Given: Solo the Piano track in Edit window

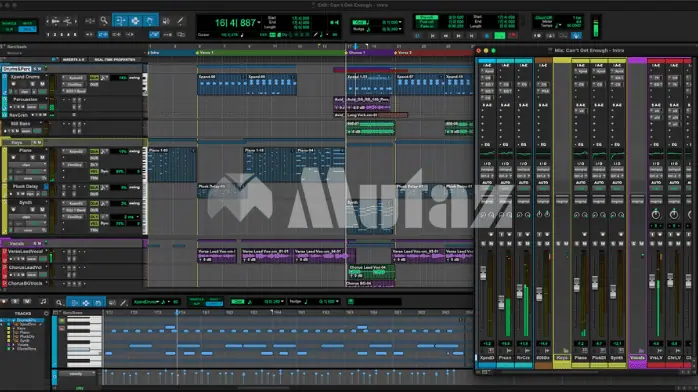Looking at the screenshot, I should click(32, 158).
